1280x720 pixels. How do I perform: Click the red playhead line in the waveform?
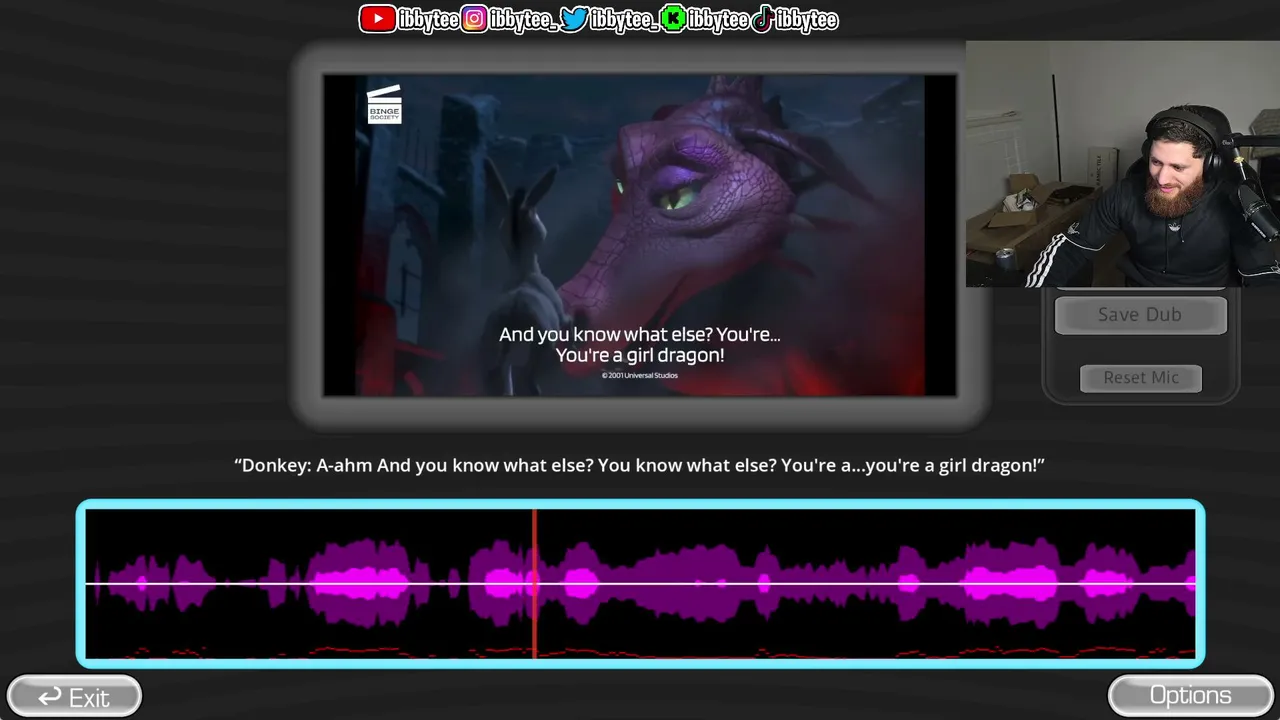click(535, 583)
